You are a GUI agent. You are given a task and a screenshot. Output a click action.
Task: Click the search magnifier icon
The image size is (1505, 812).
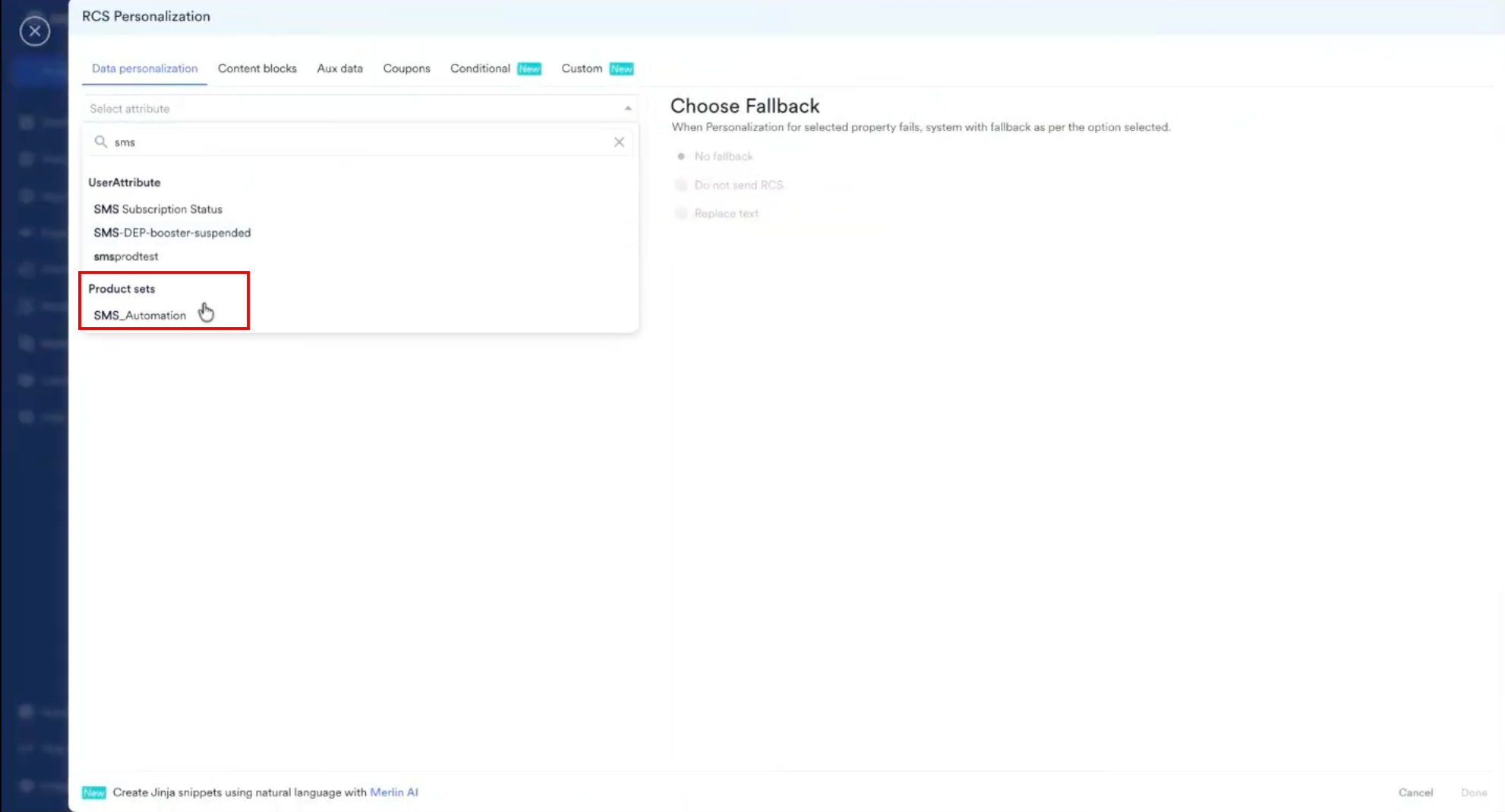pyautogui.click(x=100, y=142)
